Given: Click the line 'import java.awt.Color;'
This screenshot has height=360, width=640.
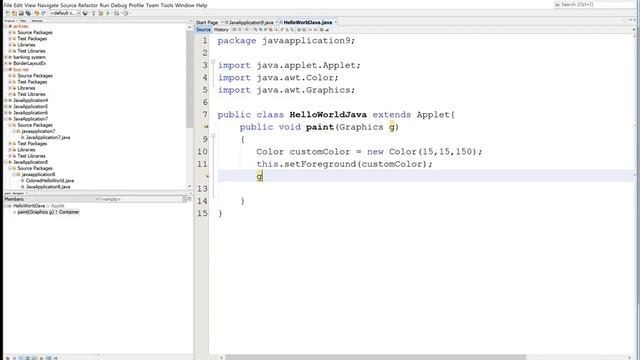Looking at the screenshot, I should (x=278, y=78).
